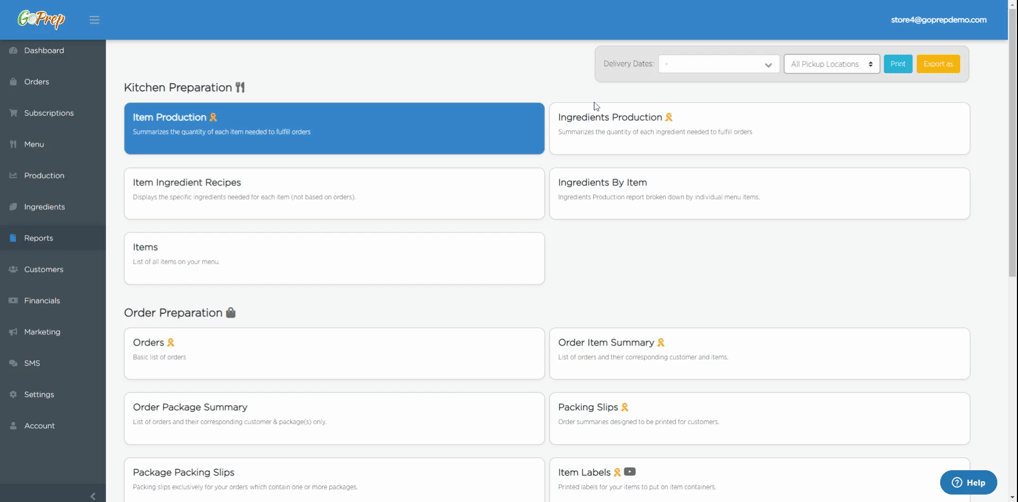The width and height of the screenshot is (1018, 502).
Task: Click the SMS chat bubble icon
Action: click(13, 363)
